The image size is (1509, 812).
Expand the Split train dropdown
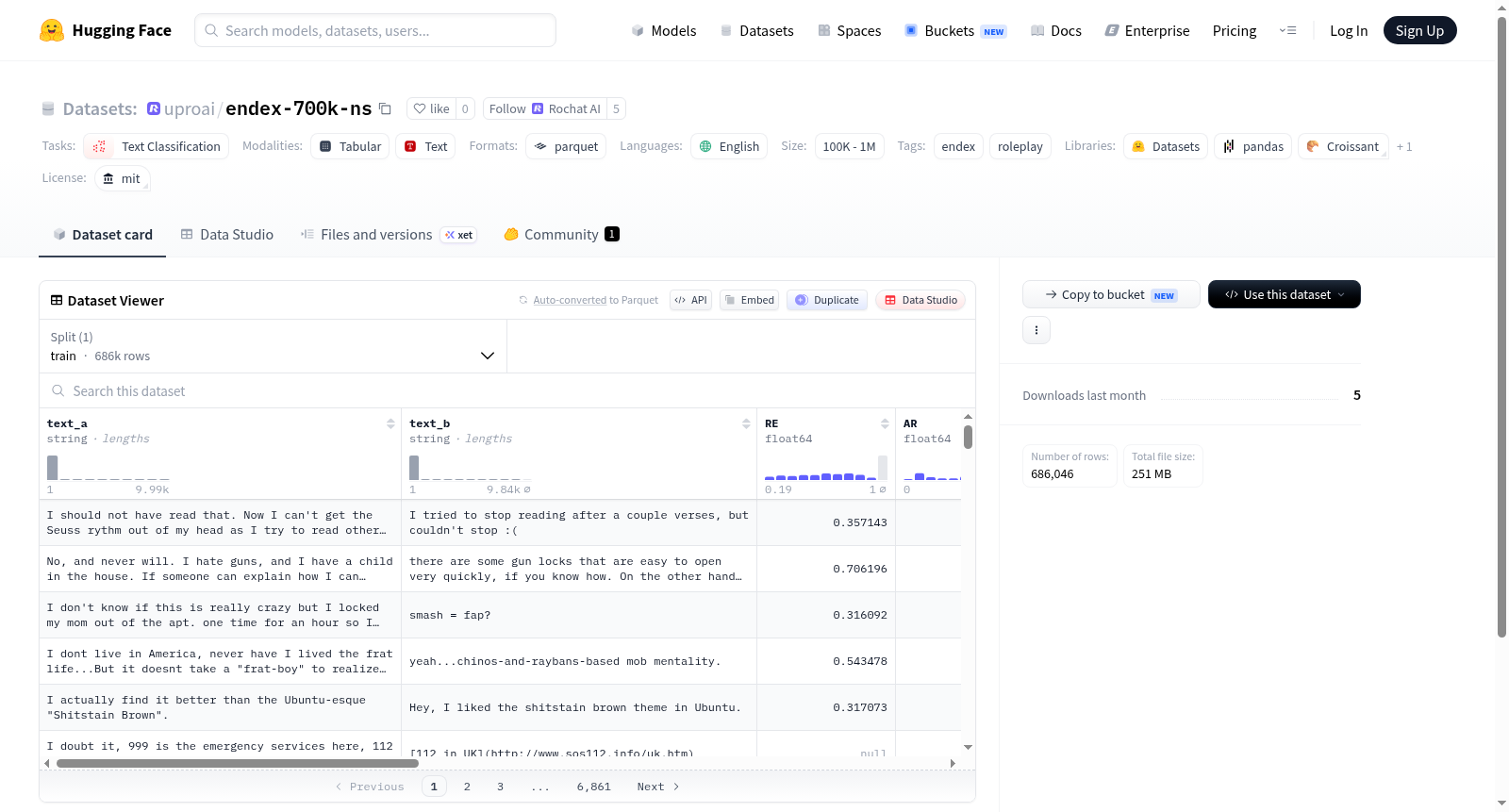[274, 346]
